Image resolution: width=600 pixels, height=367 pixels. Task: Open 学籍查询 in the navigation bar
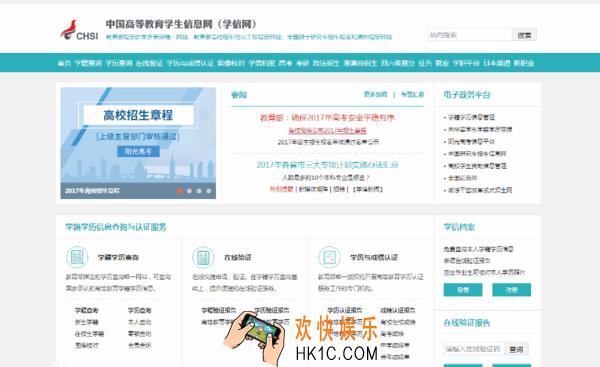[x=88, y=63]
